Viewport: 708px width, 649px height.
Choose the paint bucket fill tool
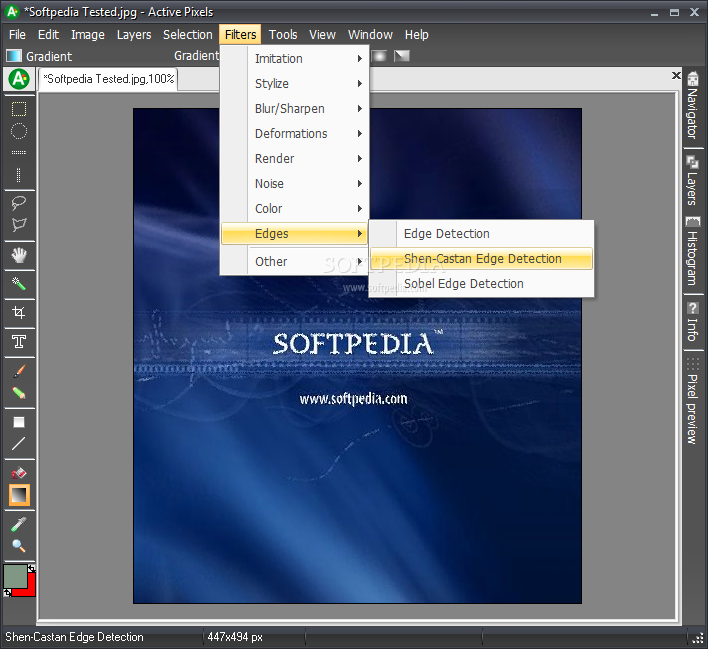click(x=19, y=473)
